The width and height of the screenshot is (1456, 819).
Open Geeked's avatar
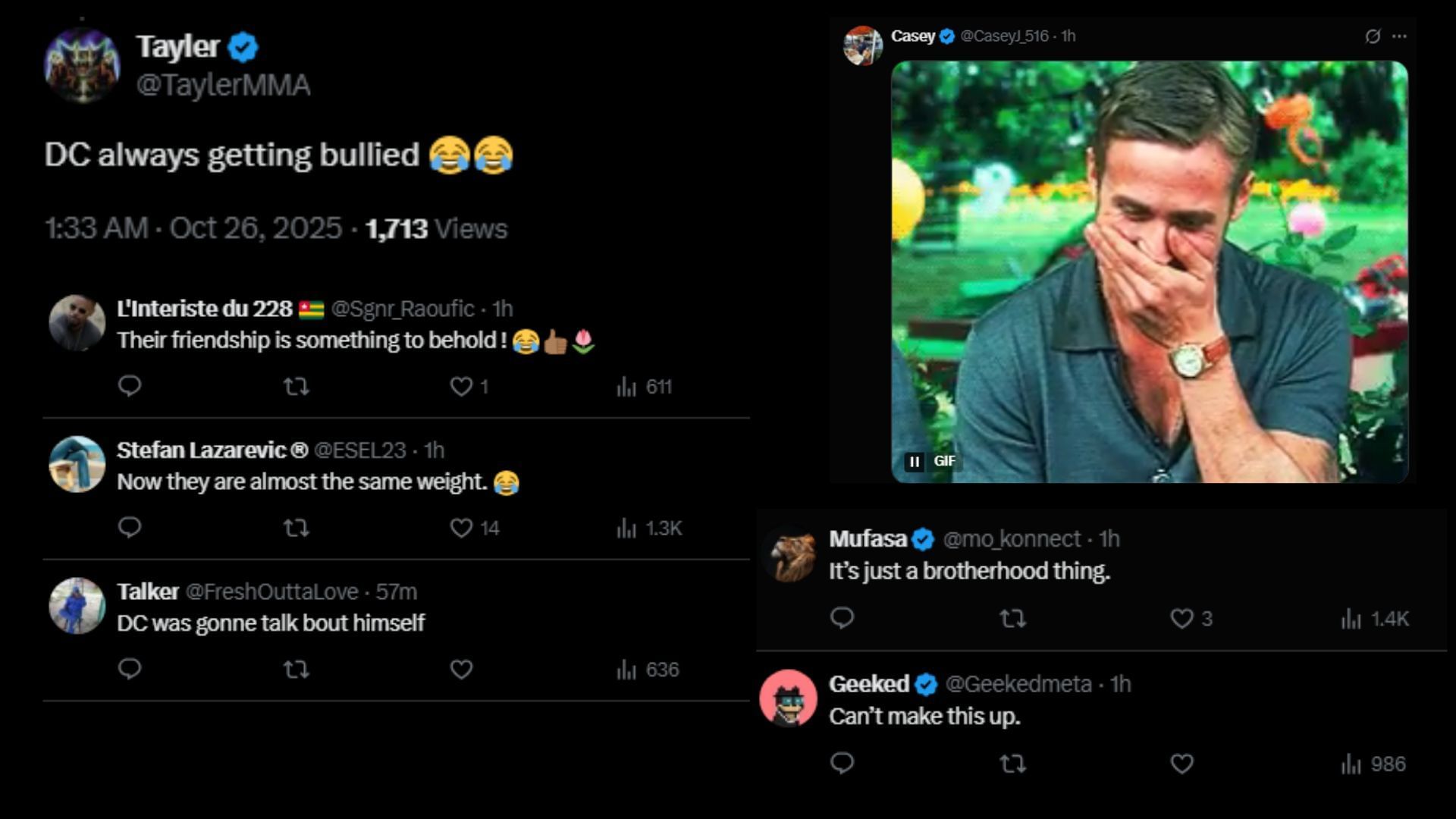point(788,698)
